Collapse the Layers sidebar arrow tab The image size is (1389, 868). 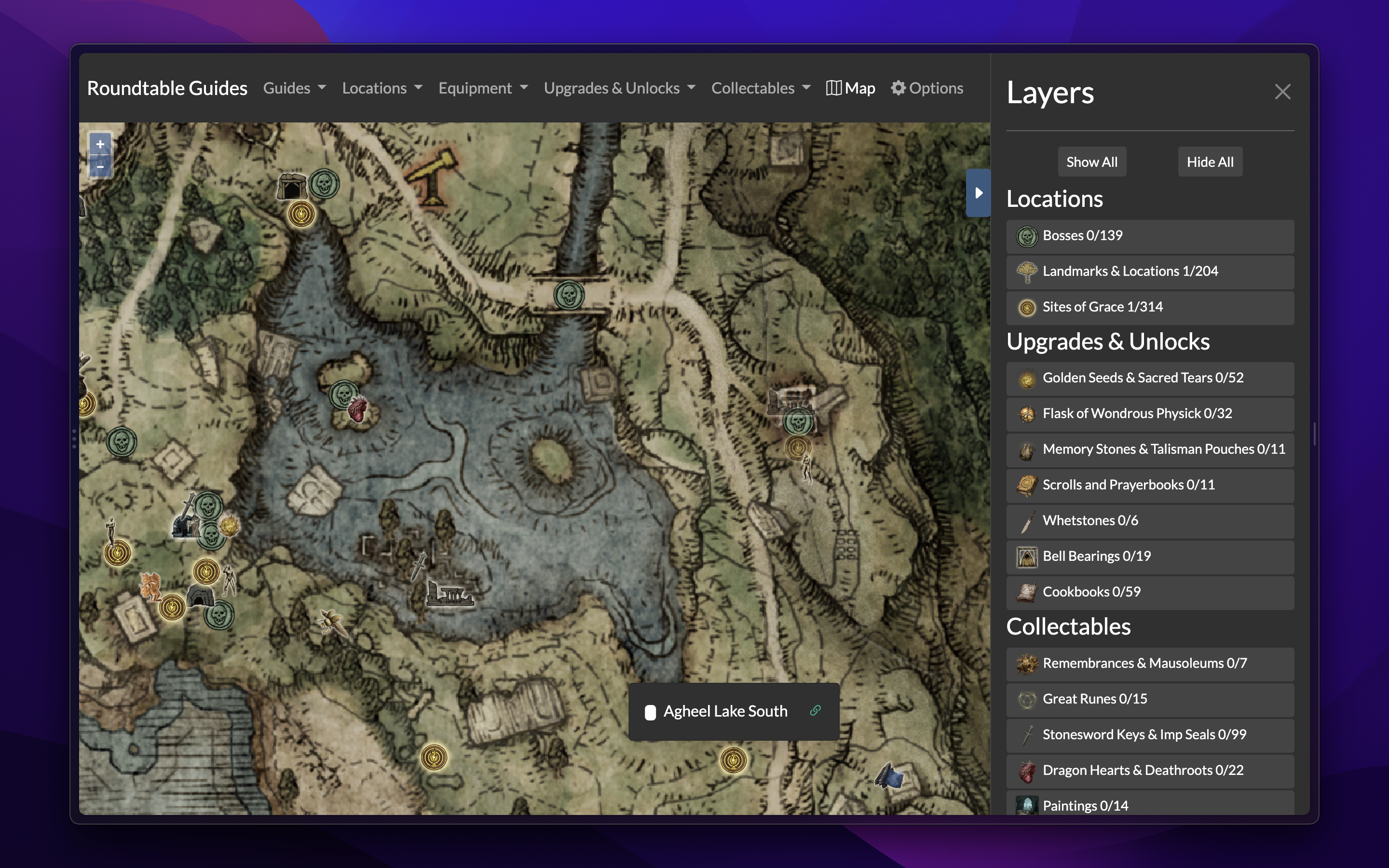[978, 193]
